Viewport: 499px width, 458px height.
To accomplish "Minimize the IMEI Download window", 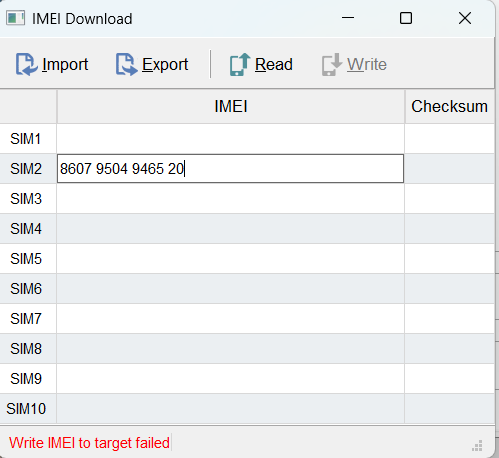I will (348, 18).
